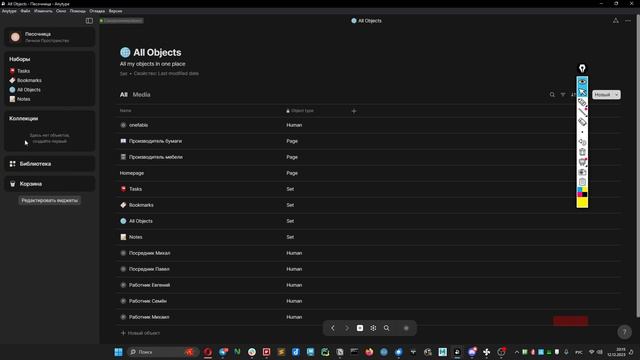The height and width of the screenshot is (360, 640).
Task: Go back with the navigation left arrow
Action: 333,328
